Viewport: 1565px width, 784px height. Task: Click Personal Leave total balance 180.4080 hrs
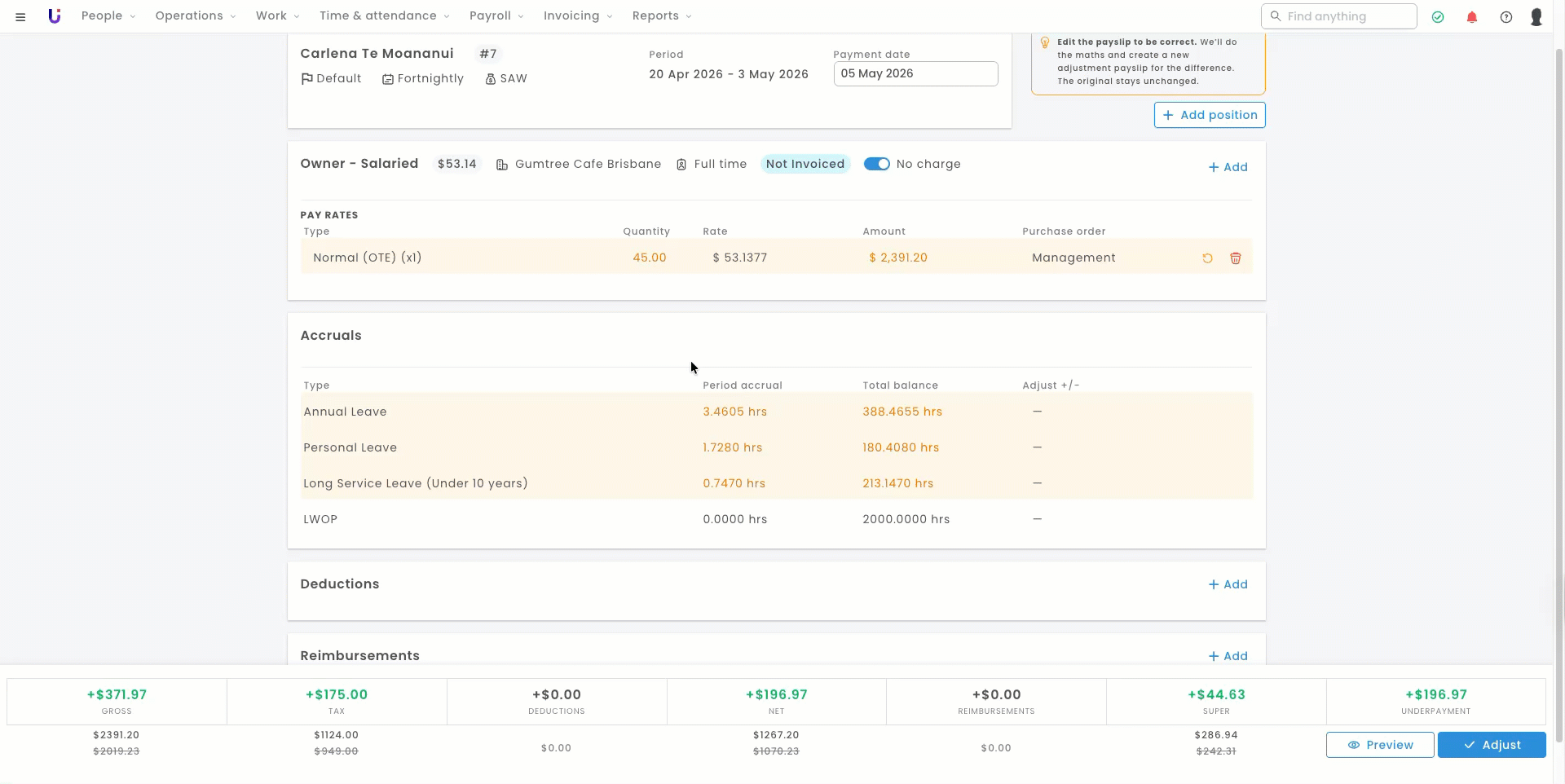901,447
